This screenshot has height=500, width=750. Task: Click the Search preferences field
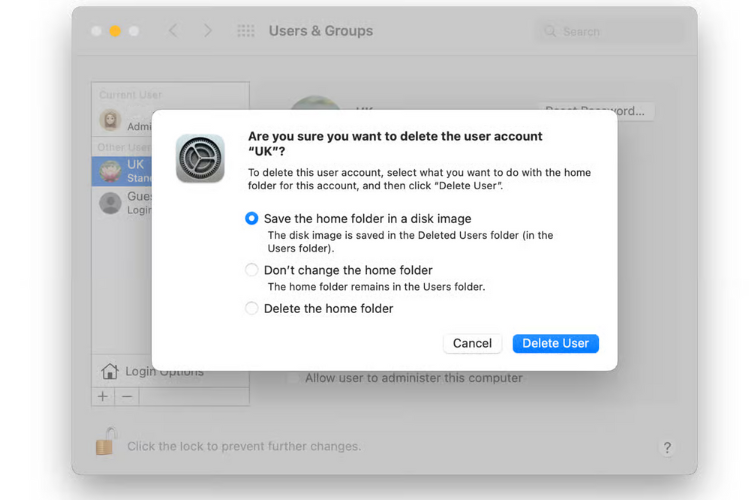(609, 32)
